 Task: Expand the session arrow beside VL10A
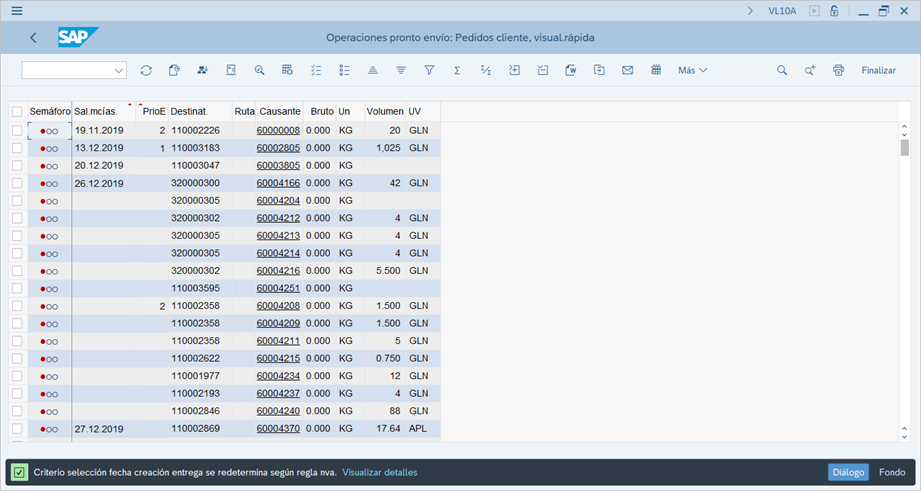click(750, 11)
